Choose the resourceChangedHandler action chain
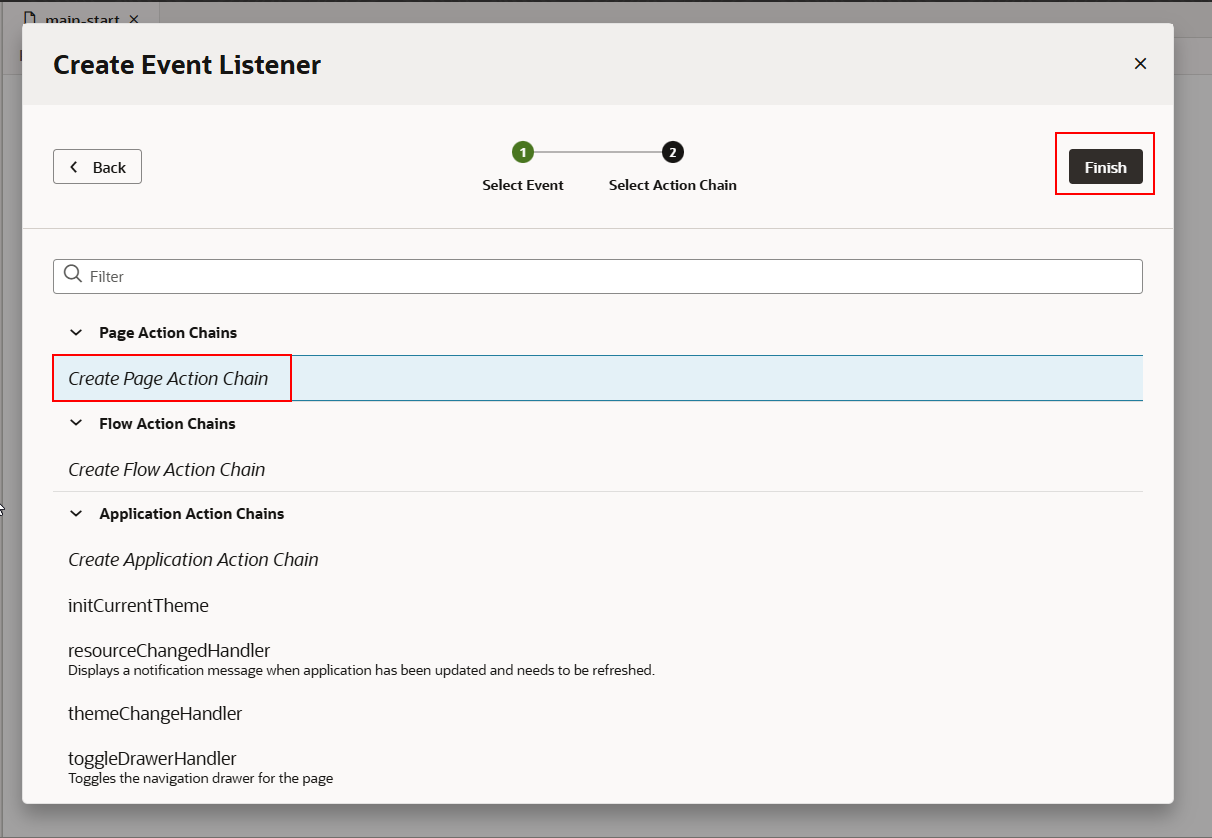This screenshot has width=1212, height=838. (x=598, y=660)
